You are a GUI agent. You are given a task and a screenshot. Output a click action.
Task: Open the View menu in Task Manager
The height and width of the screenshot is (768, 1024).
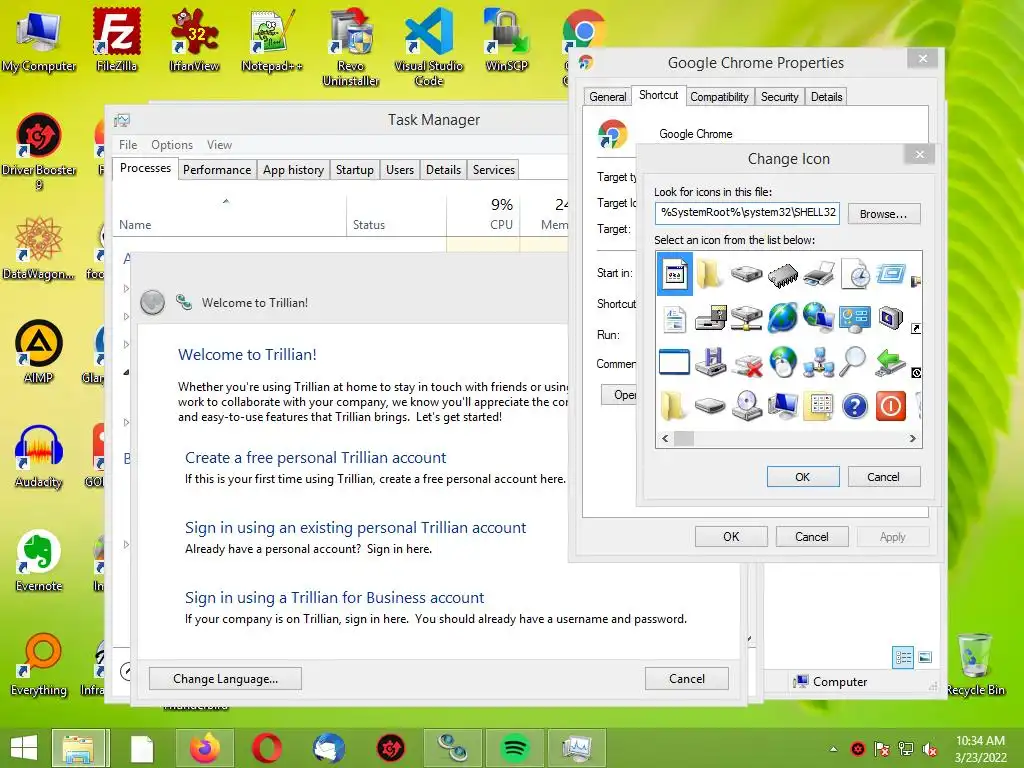(x=219, y=145)
